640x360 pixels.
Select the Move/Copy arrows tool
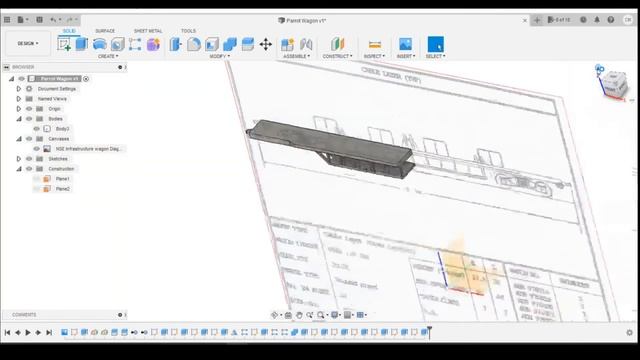266,44
